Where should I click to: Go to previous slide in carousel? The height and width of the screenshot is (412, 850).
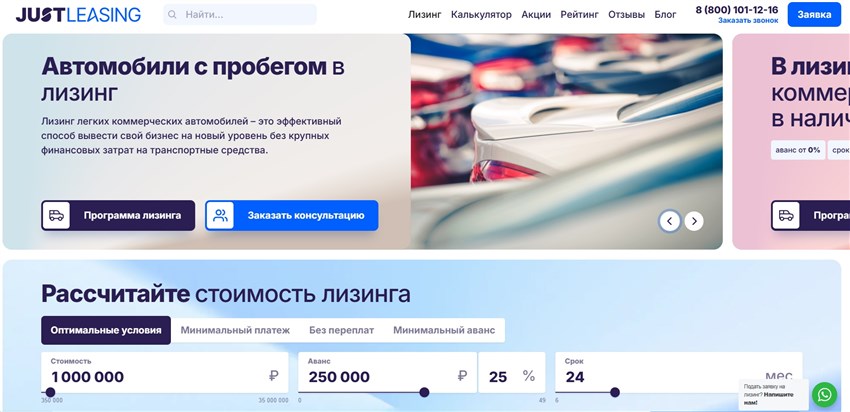669,221
